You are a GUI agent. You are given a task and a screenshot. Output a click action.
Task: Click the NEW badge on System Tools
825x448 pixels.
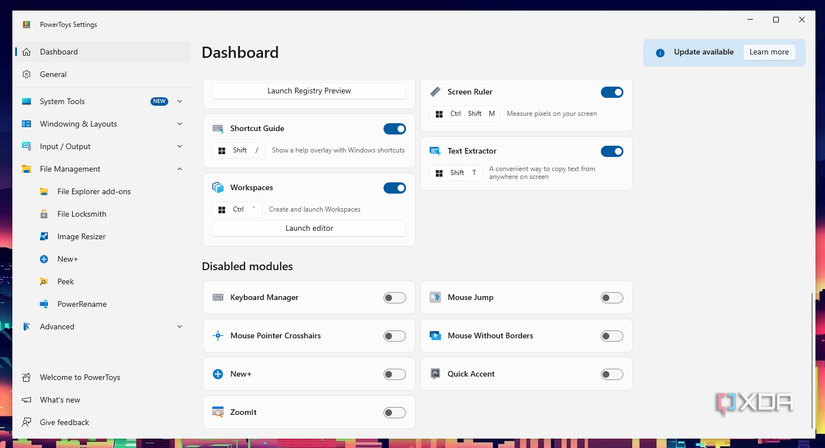coord(159,102)
